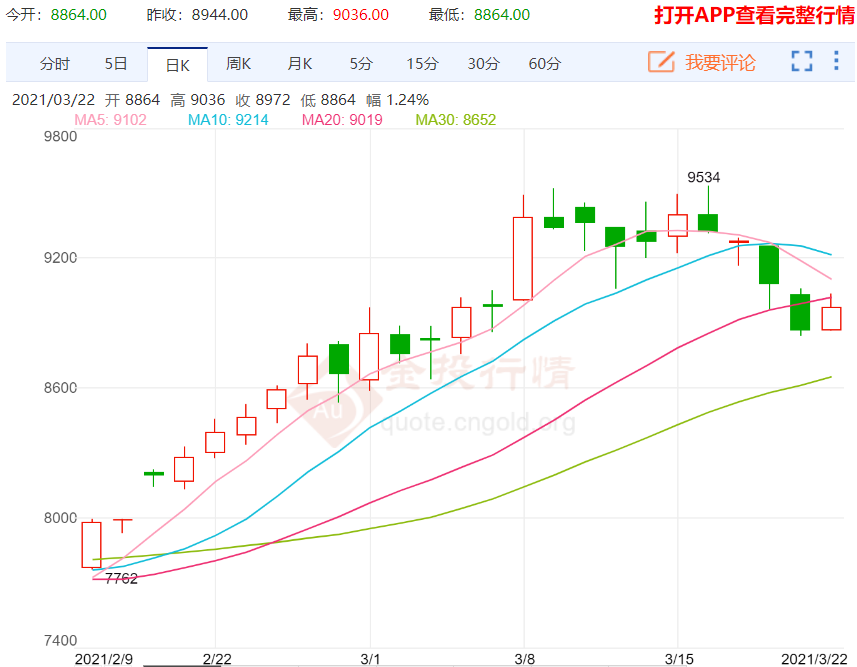The height and width of the screenshot is (667, 857).
Task: Select the 5日 chart tab
Action: tap(116, 64)
